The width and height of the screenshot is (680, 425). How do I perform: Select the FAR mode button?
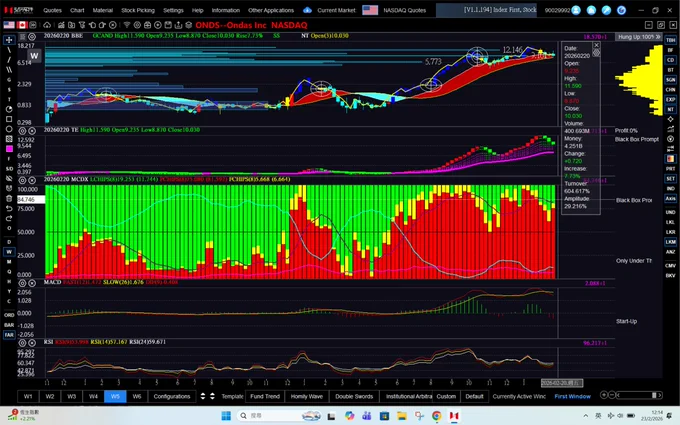9,334
